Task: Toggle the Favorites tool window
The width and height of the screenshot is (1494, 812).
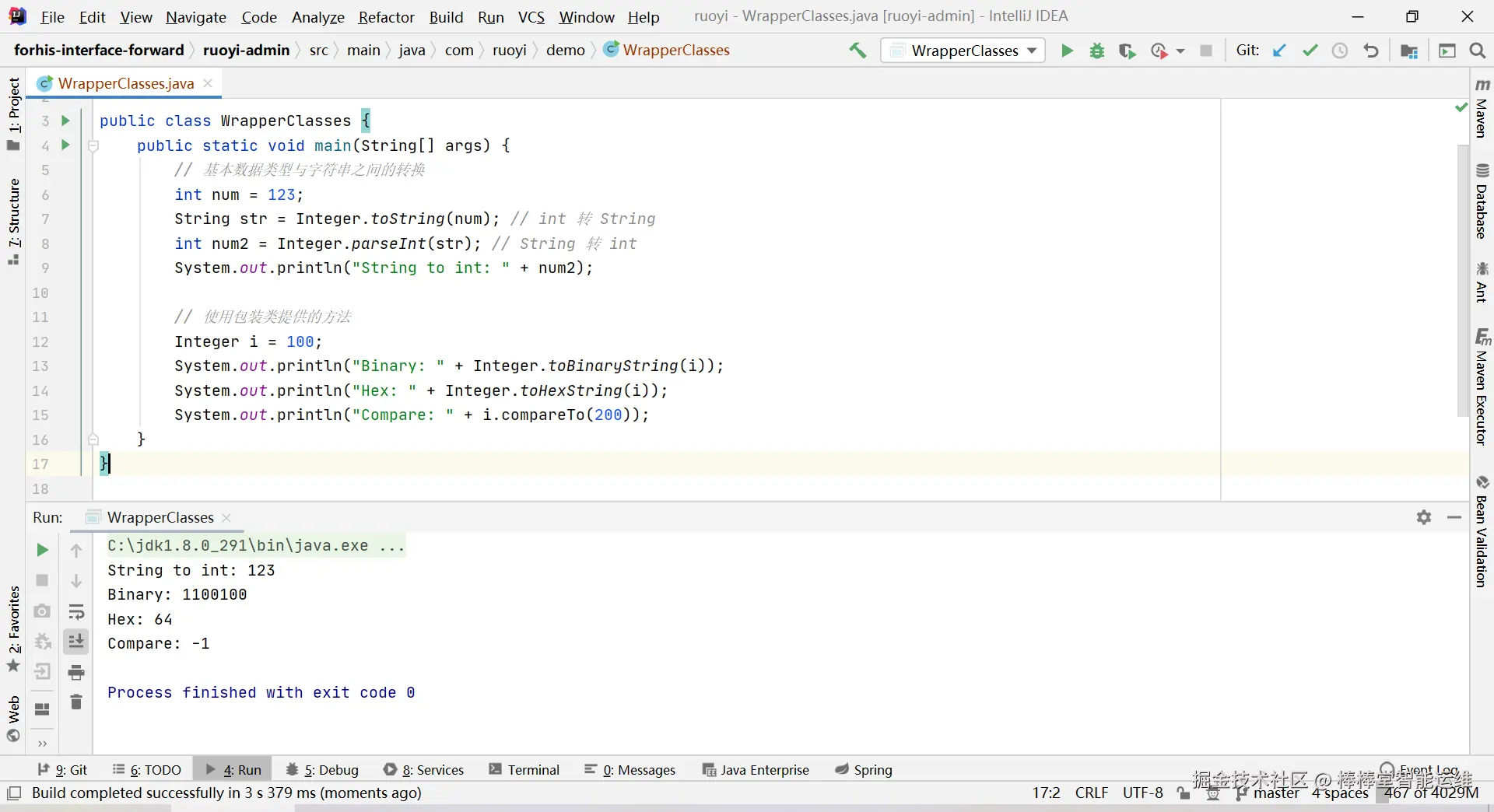Action: [13, 629]
